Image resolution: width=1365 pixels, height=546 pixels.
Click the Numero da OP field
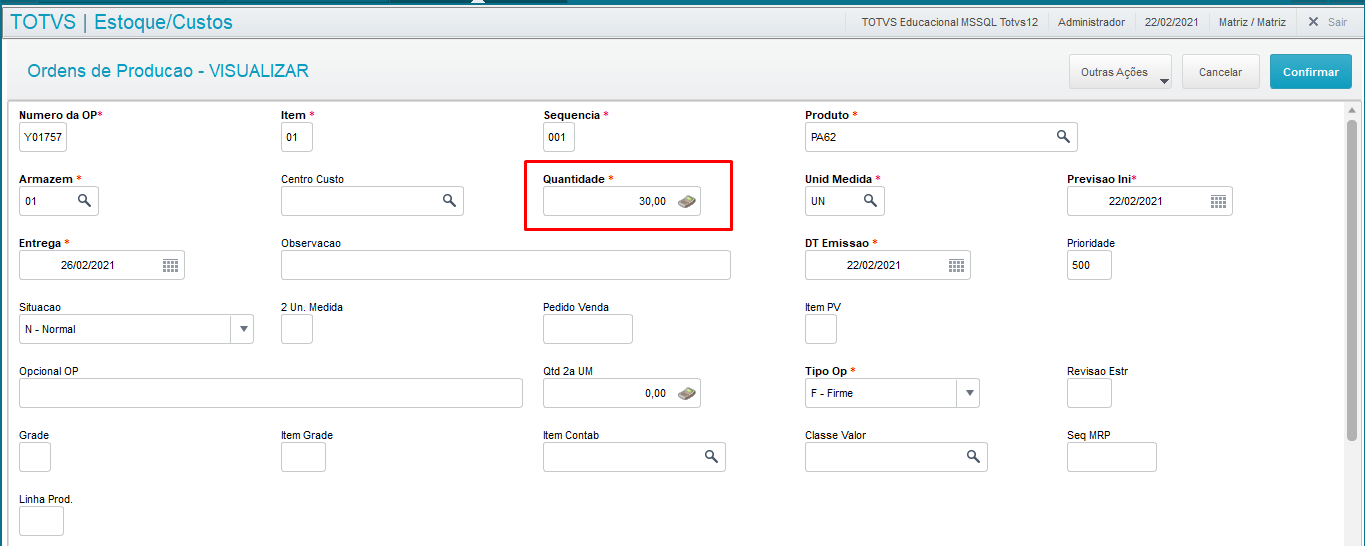[43, 137]
